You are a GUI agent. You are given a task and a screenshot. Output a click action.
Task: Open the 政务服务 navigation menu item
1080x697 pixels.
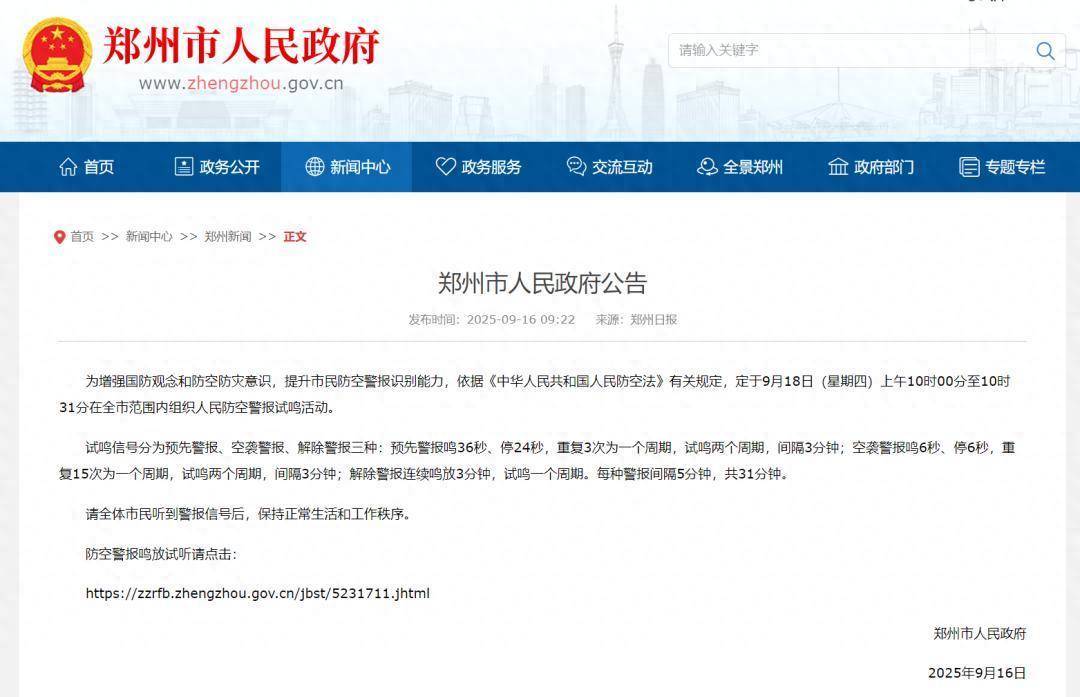tap(479, 167)
